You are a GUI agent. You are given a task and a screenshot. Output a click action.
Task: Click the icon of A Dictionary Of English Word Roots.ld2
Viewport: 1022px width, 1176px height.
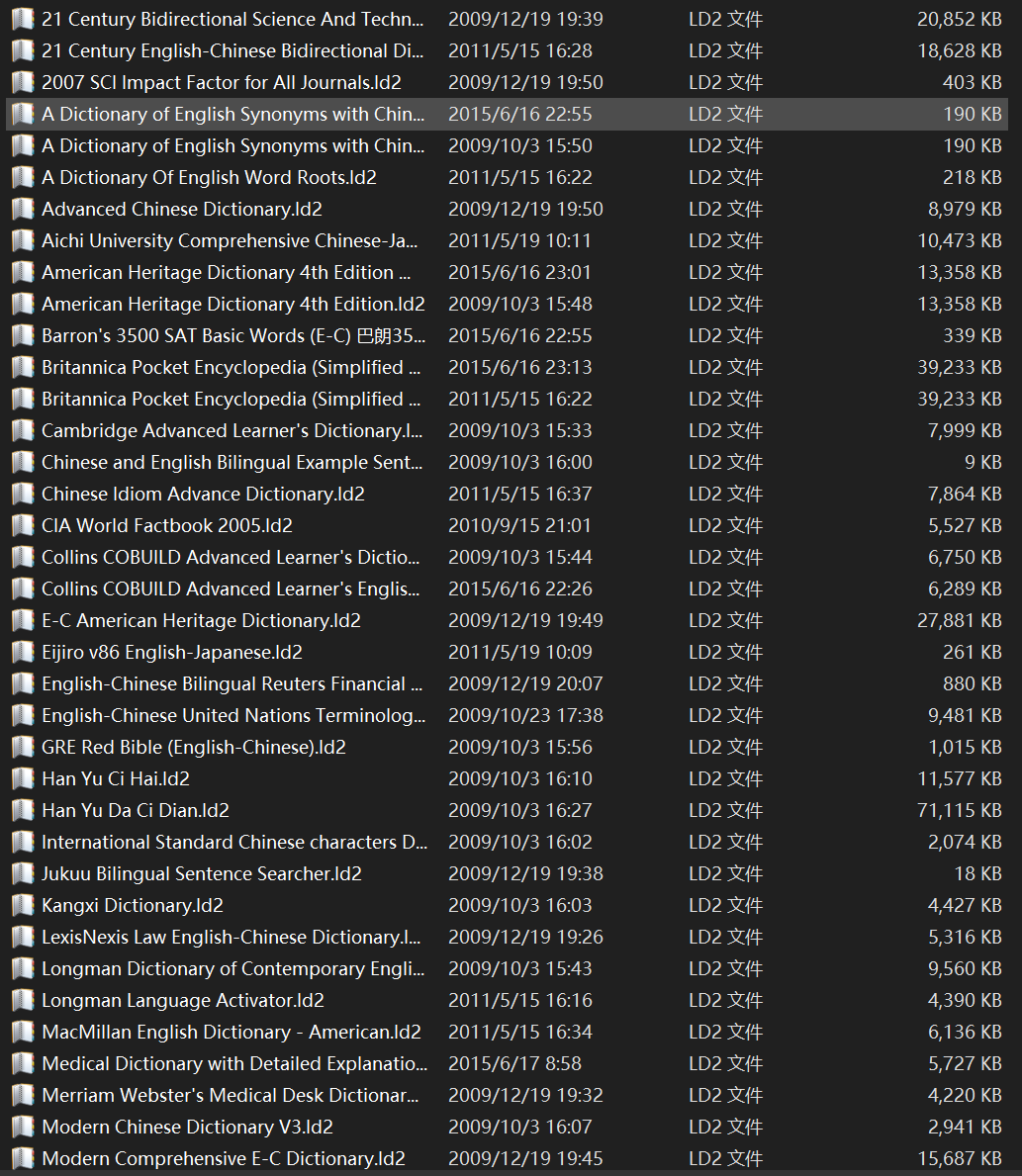(x=24, y=177)
